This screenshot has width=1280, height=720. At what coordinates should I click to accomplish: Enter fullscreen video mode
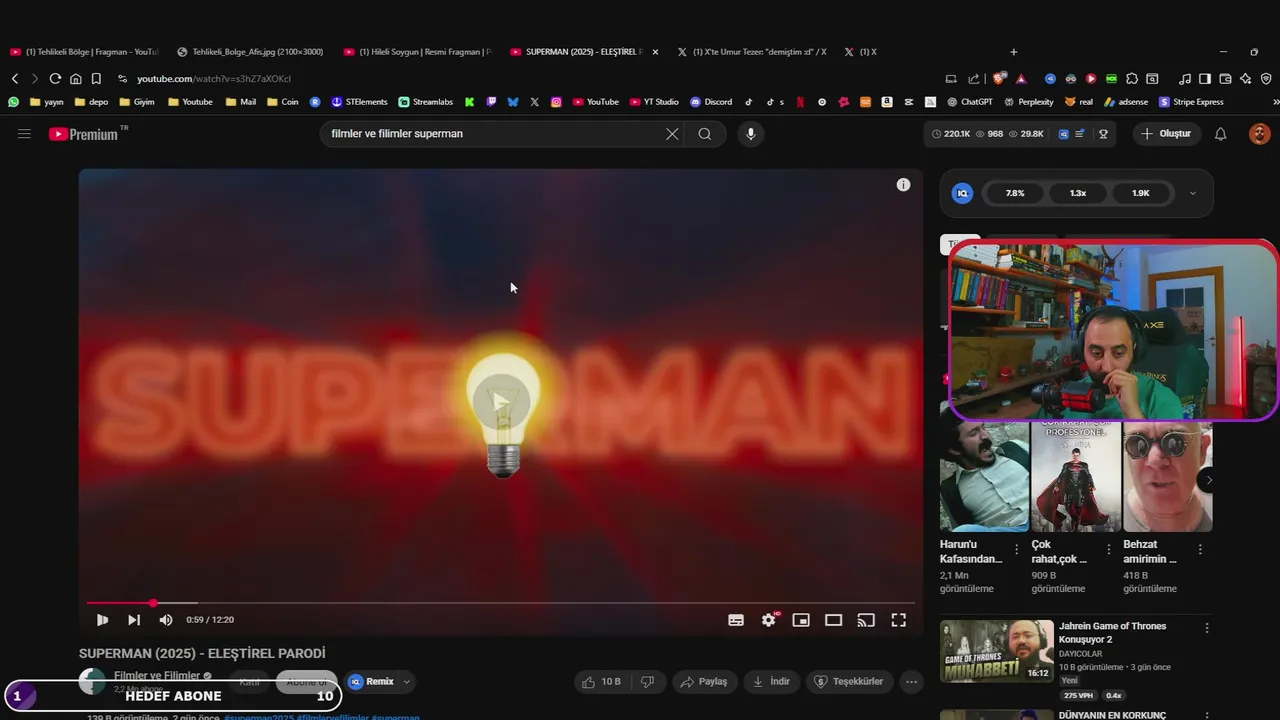(899, 620)
